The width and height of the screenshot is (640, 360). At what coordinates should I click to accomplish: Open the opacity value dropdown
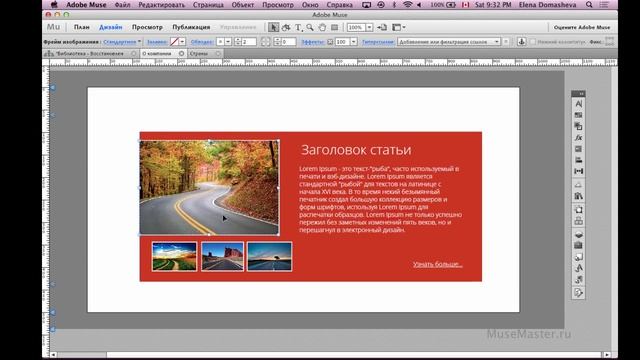(353, 42)
